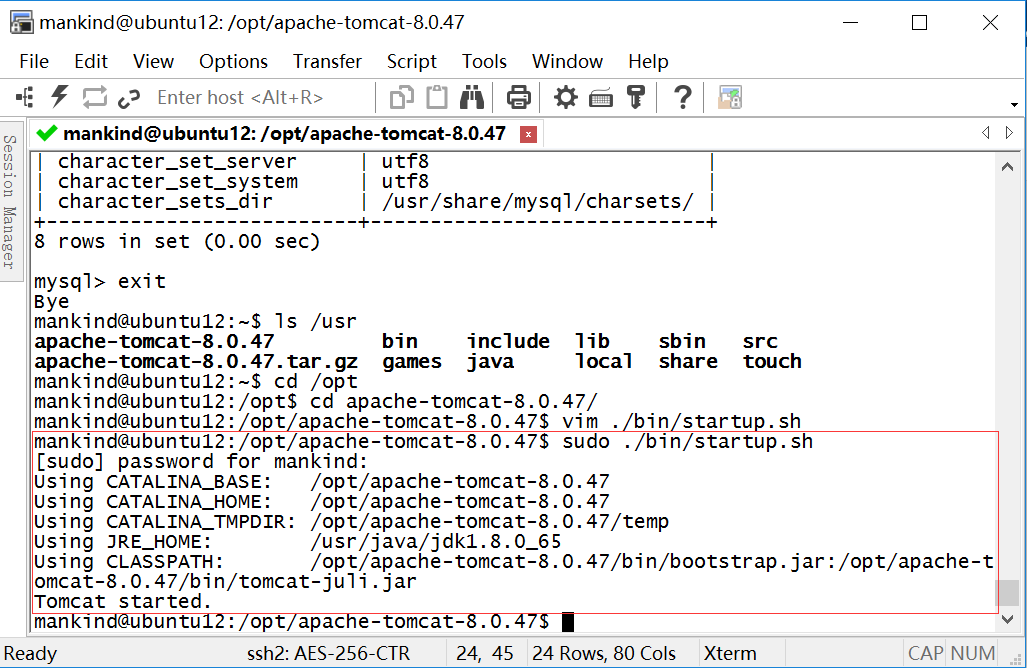Click the Quick Connect lightning icon

(60, 97)
